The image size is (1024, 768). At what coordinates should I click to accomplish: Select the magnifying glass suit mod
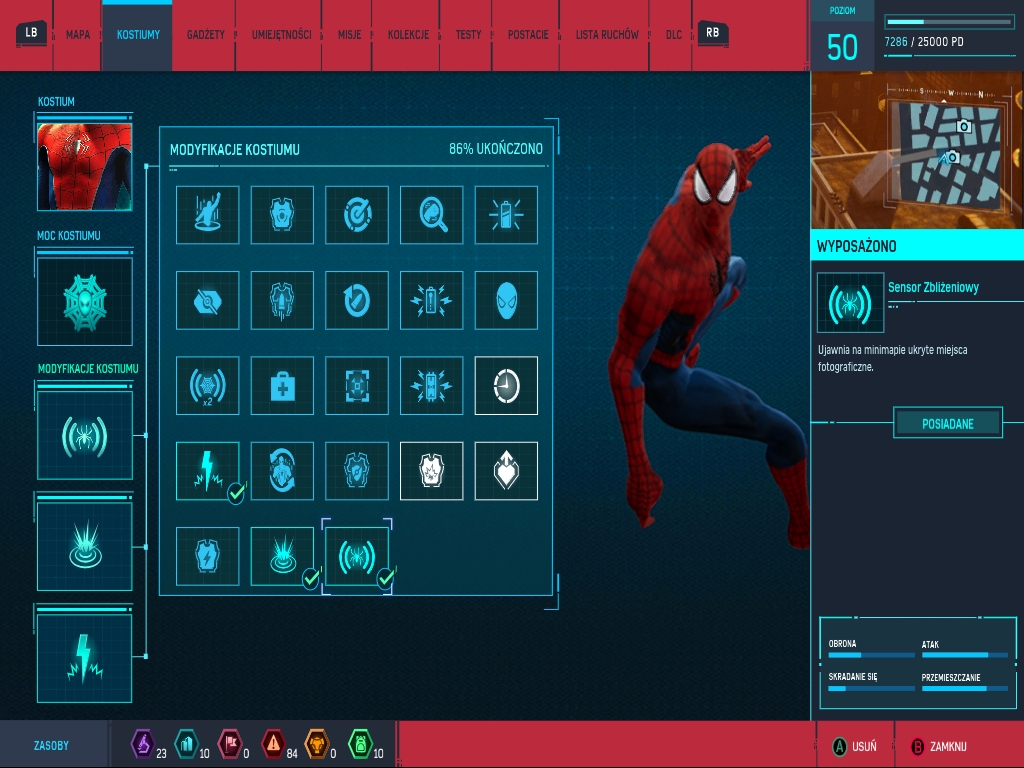[432, 215]
